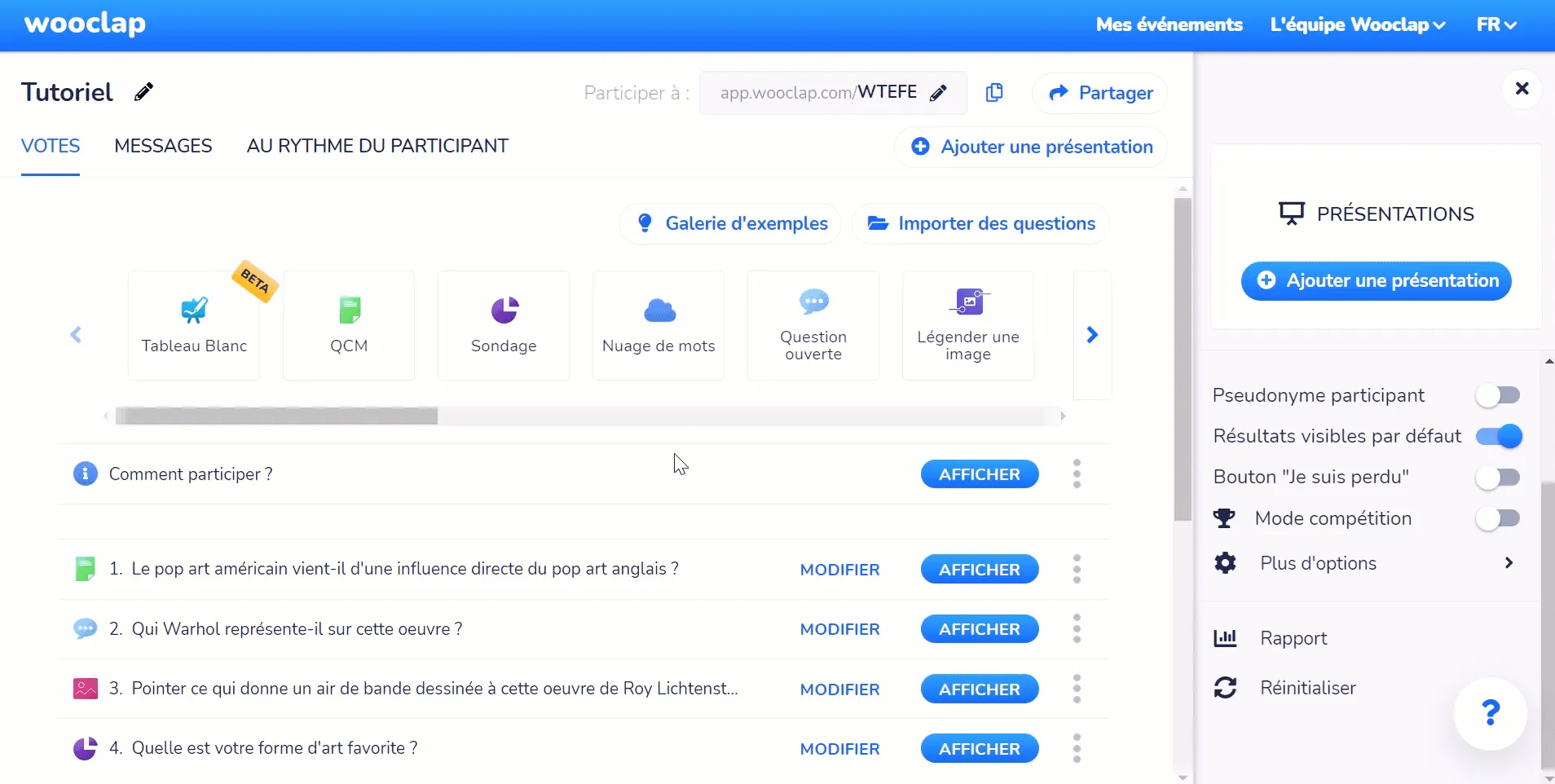Select the Nuage de mots question type
This screenshot has width=1555, height=784.
point(659,325)
